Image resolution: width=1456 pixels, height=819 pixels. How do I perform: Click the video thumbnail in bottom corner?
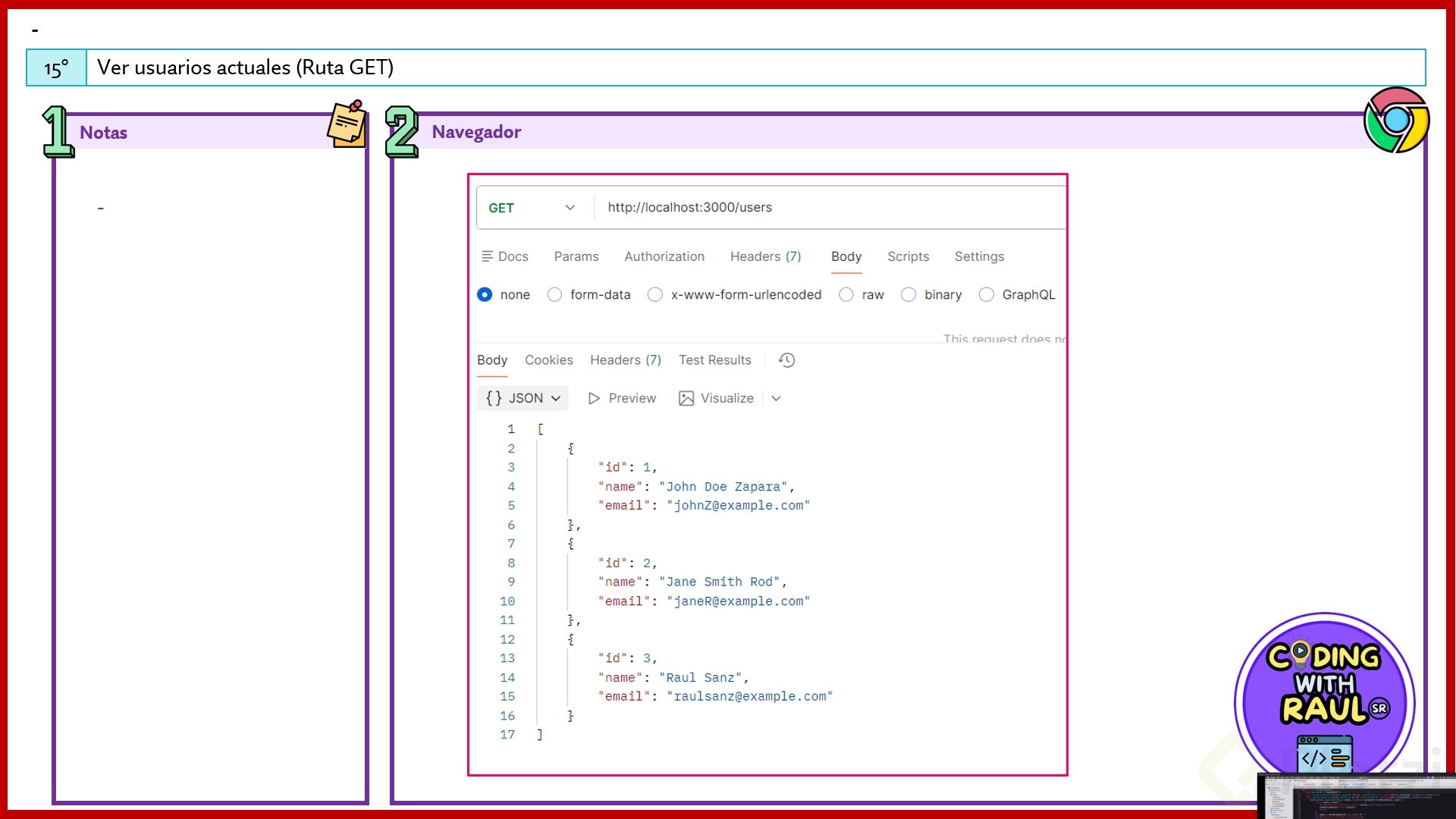[x=1356, y=796]
